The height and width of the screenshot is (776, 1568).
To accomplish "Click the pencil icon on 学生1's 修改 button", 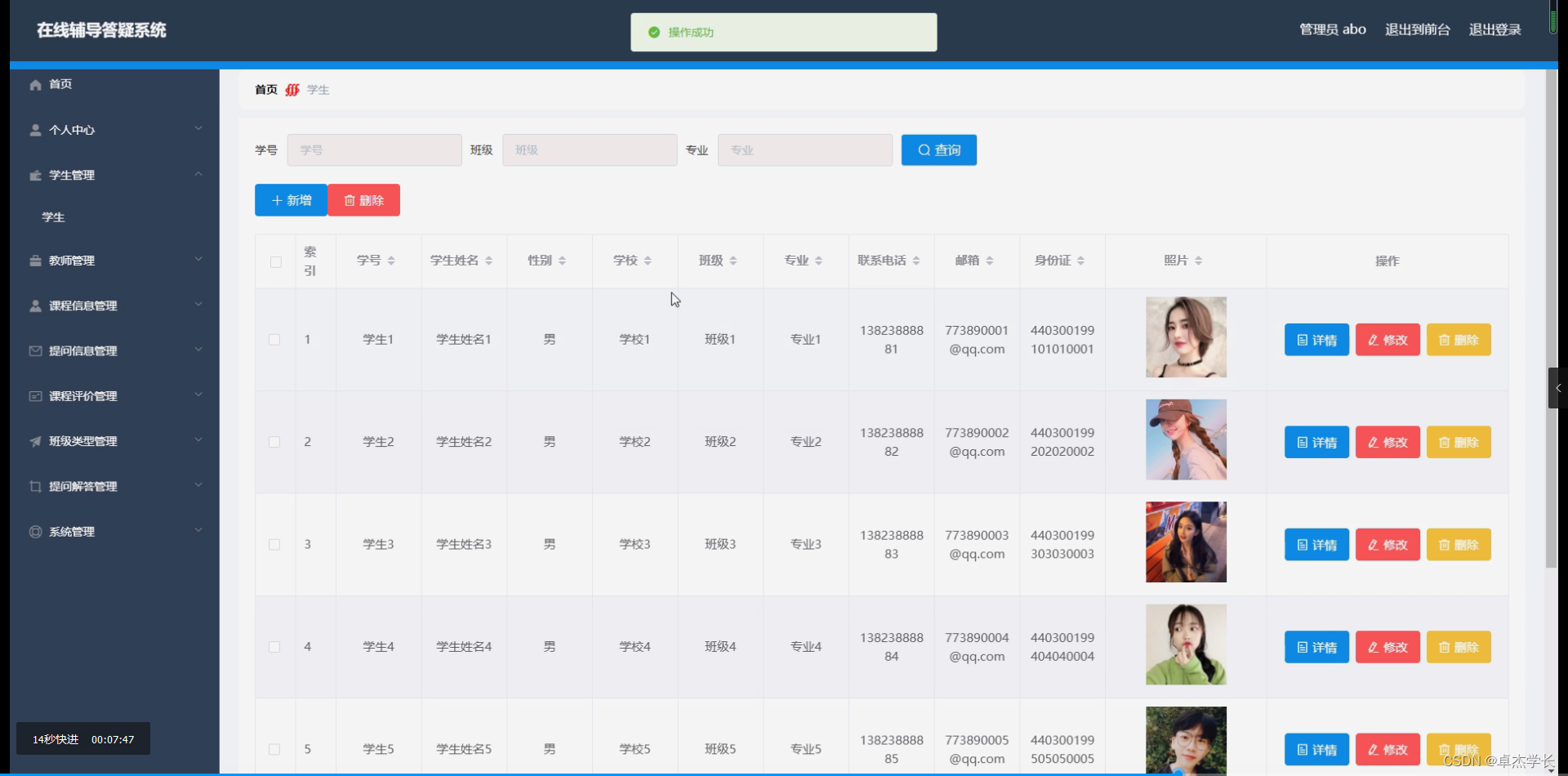I will (1372, 340).
